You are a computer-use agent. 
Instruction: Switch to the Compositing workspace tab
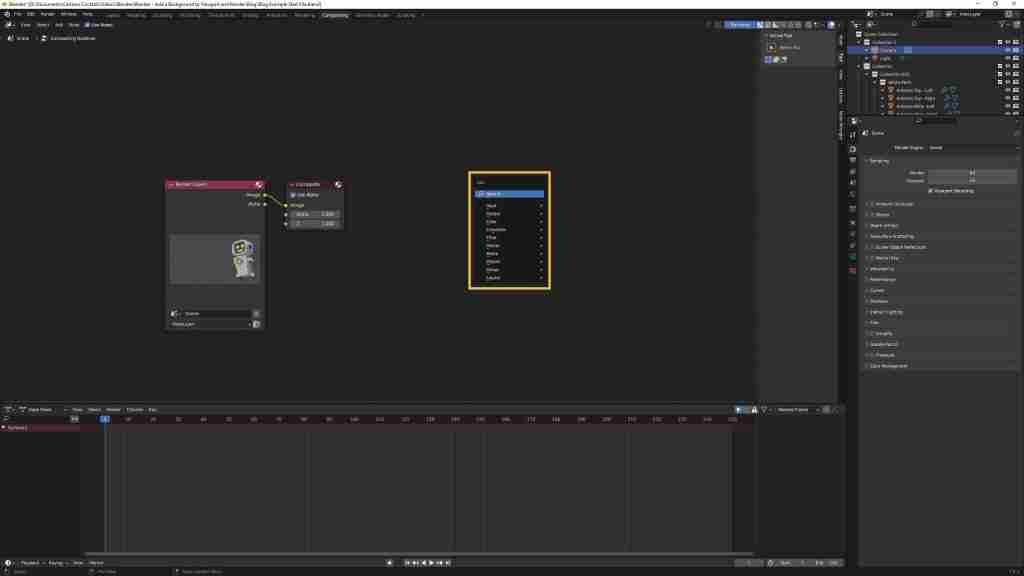[x=335, y=15]
